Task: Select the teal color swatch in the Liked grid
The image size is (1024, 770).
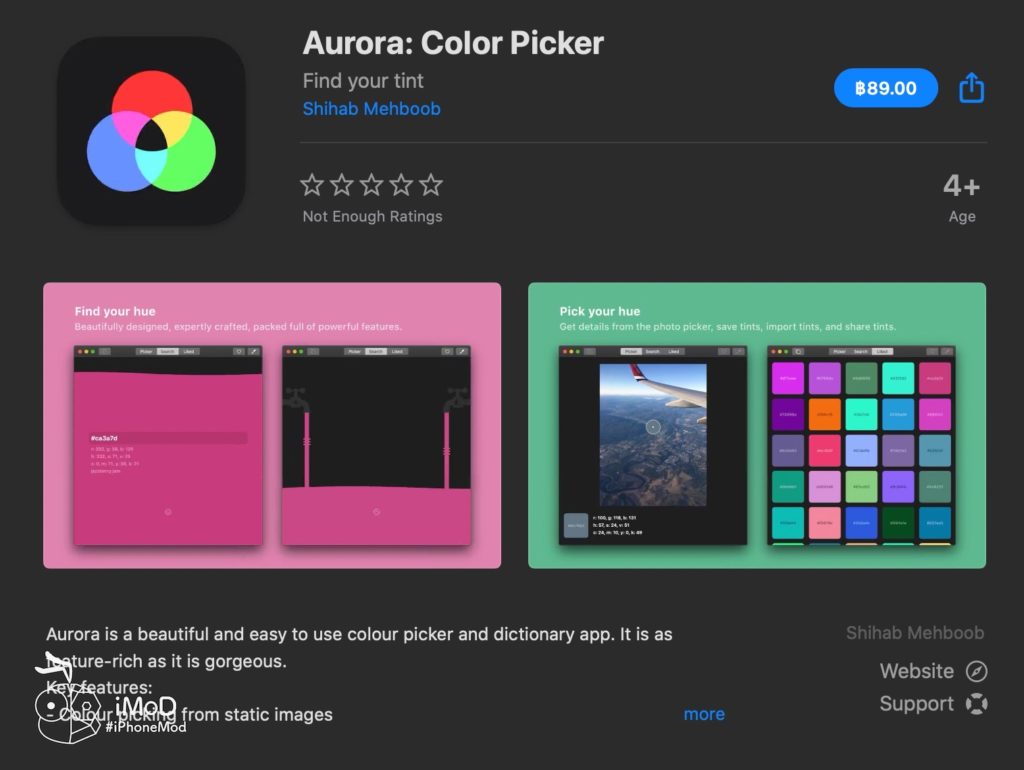Action: pos(899,379)
